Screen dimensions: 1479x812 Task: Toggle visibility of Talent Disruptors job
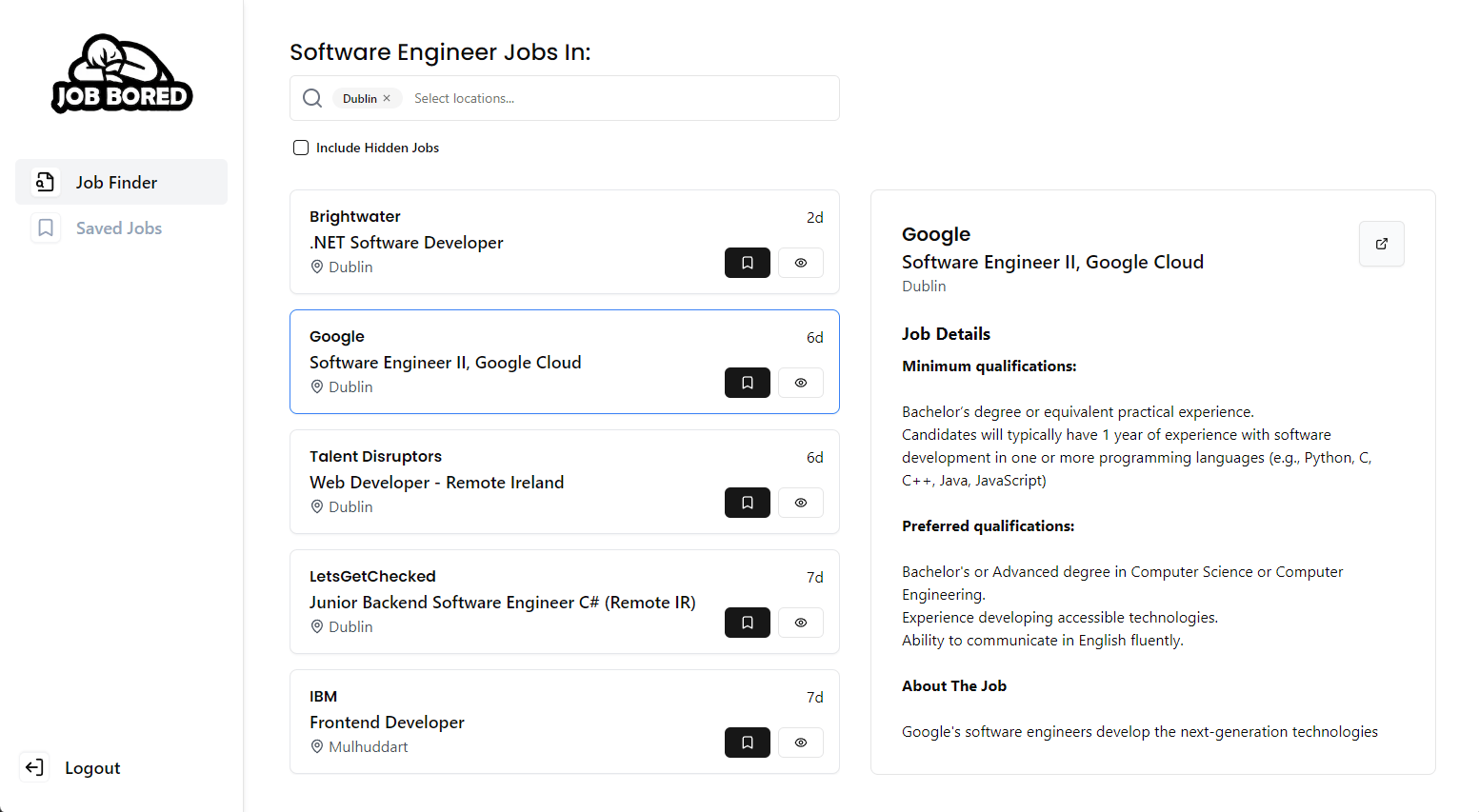pyautogui.click(x=801, y=503)
